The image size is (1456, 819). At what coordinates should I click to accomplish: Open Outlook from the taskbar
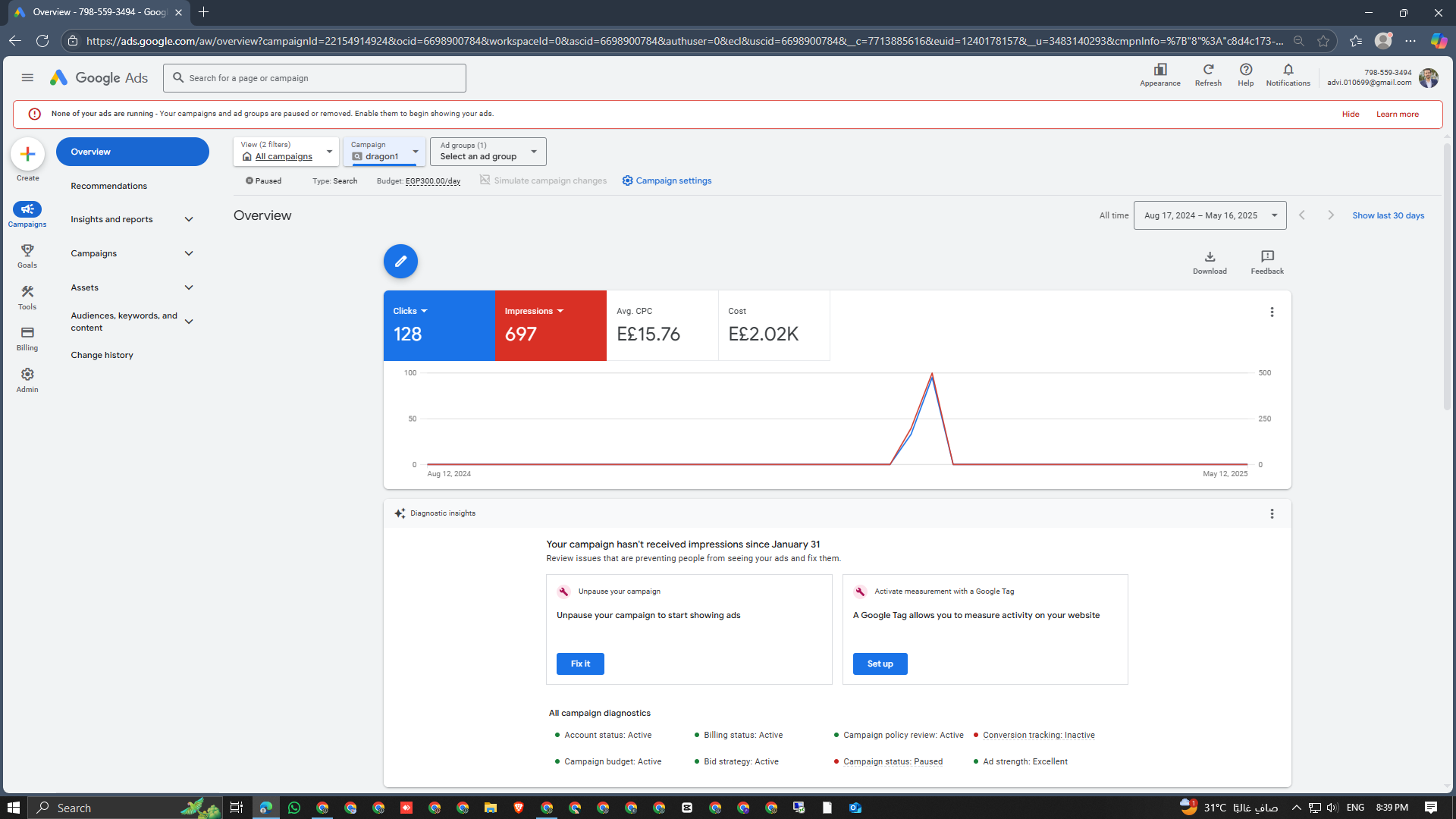pos(855,808)
